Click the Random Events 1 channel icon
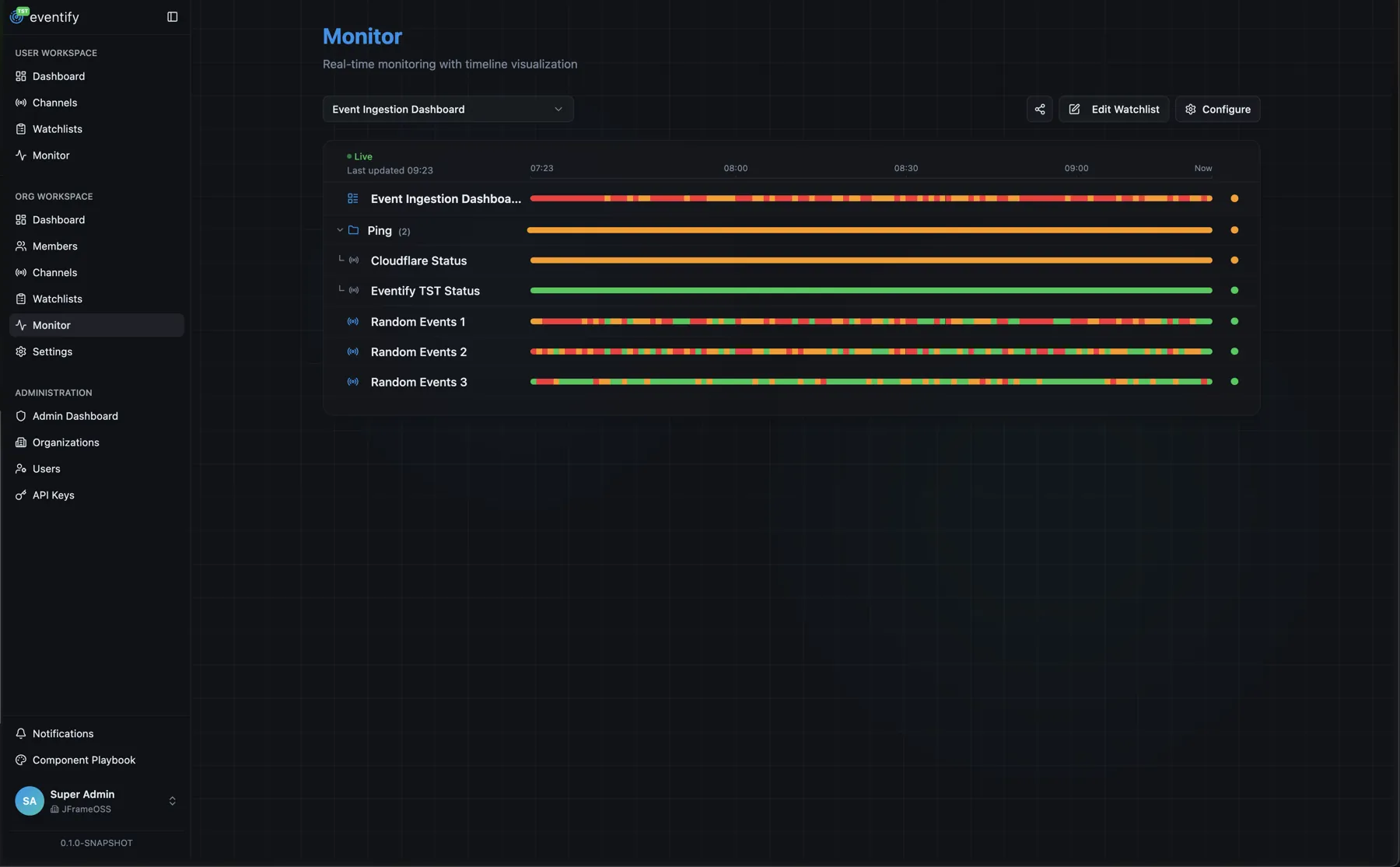This screenshot has height=867, width=1400. (353, 321)
